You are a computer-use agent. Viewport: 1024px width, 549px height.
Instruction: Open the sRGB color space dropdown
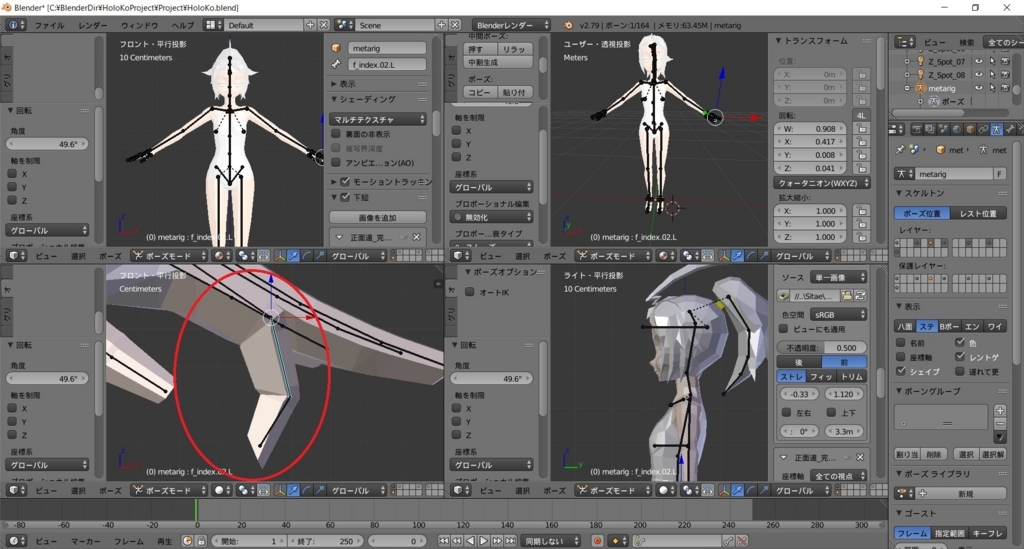point(839,315)
